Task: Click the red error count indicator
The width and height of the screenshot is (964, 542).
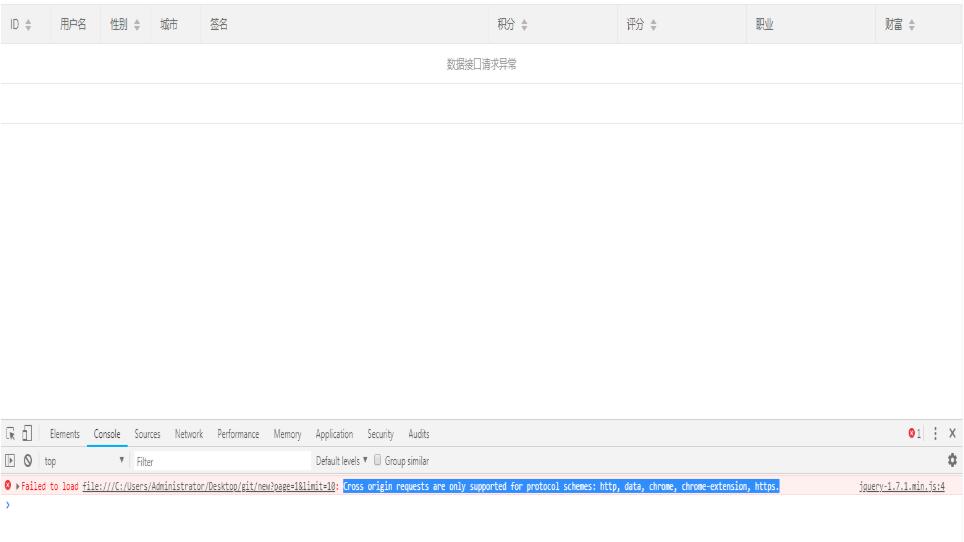Action: click(x=914, y=434)
